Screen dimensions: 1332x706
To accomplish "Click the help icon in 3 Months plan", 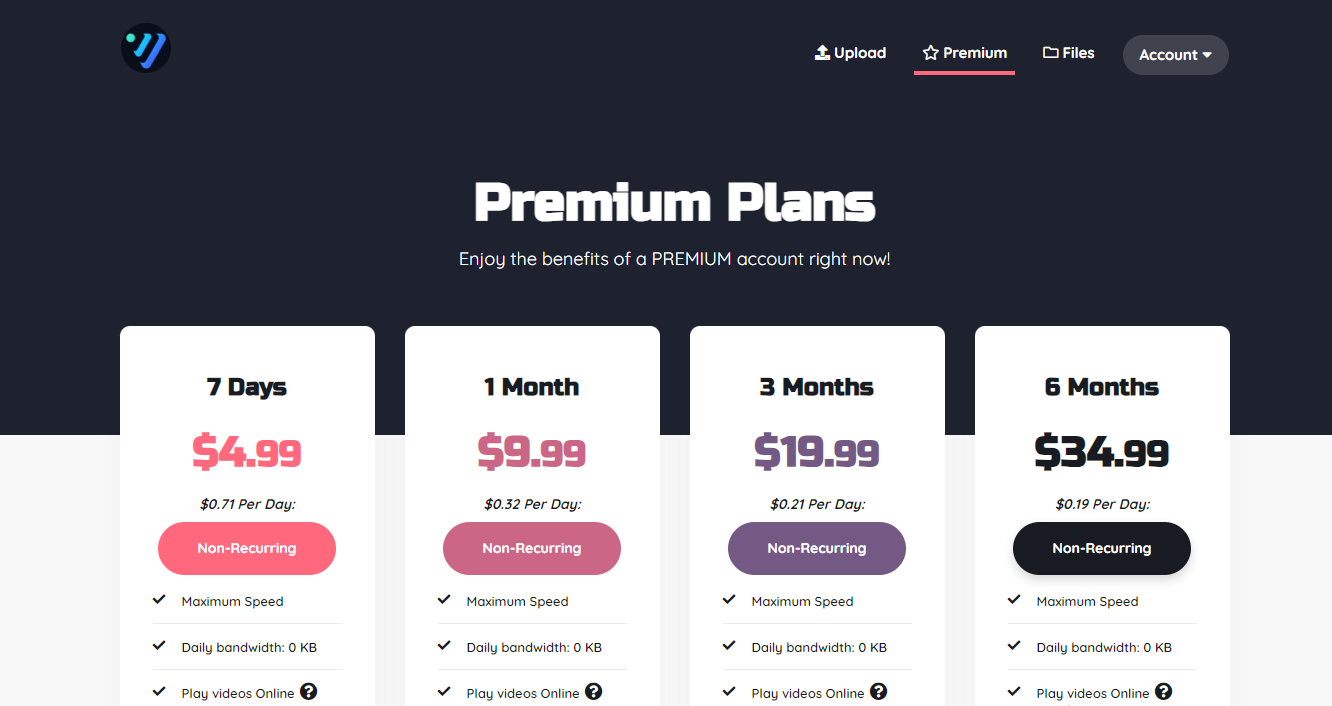I will [879, 691].
